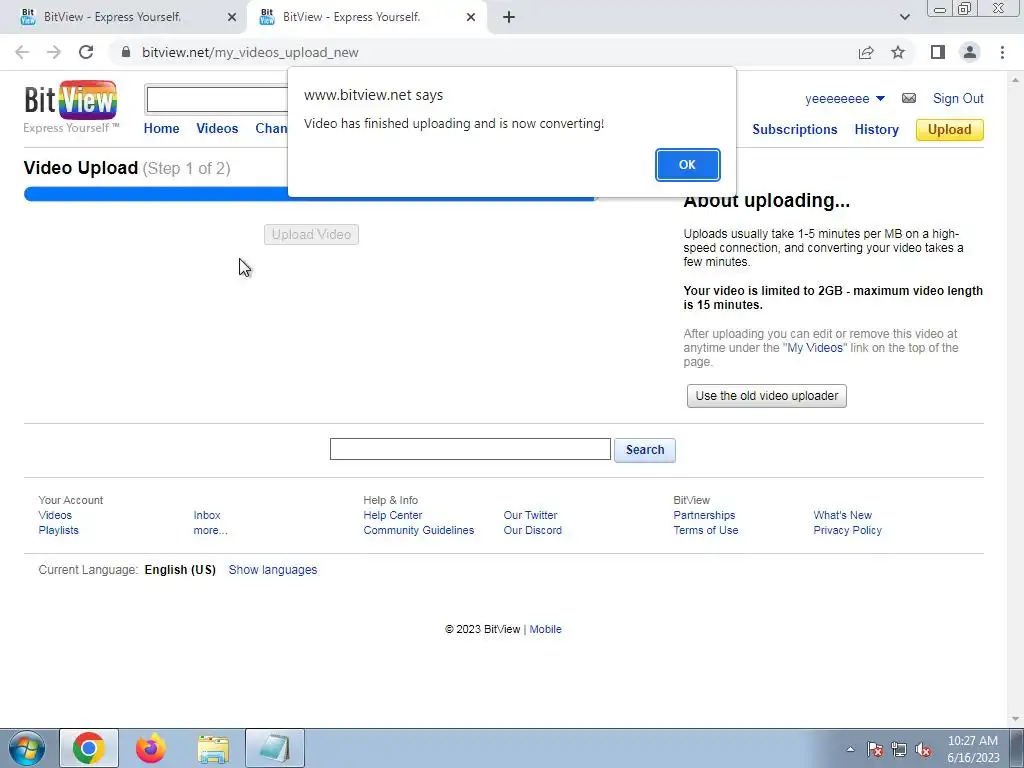1024x768 pixels.
Task: Reload the page with the refresh icon
Action: point(86,52)
